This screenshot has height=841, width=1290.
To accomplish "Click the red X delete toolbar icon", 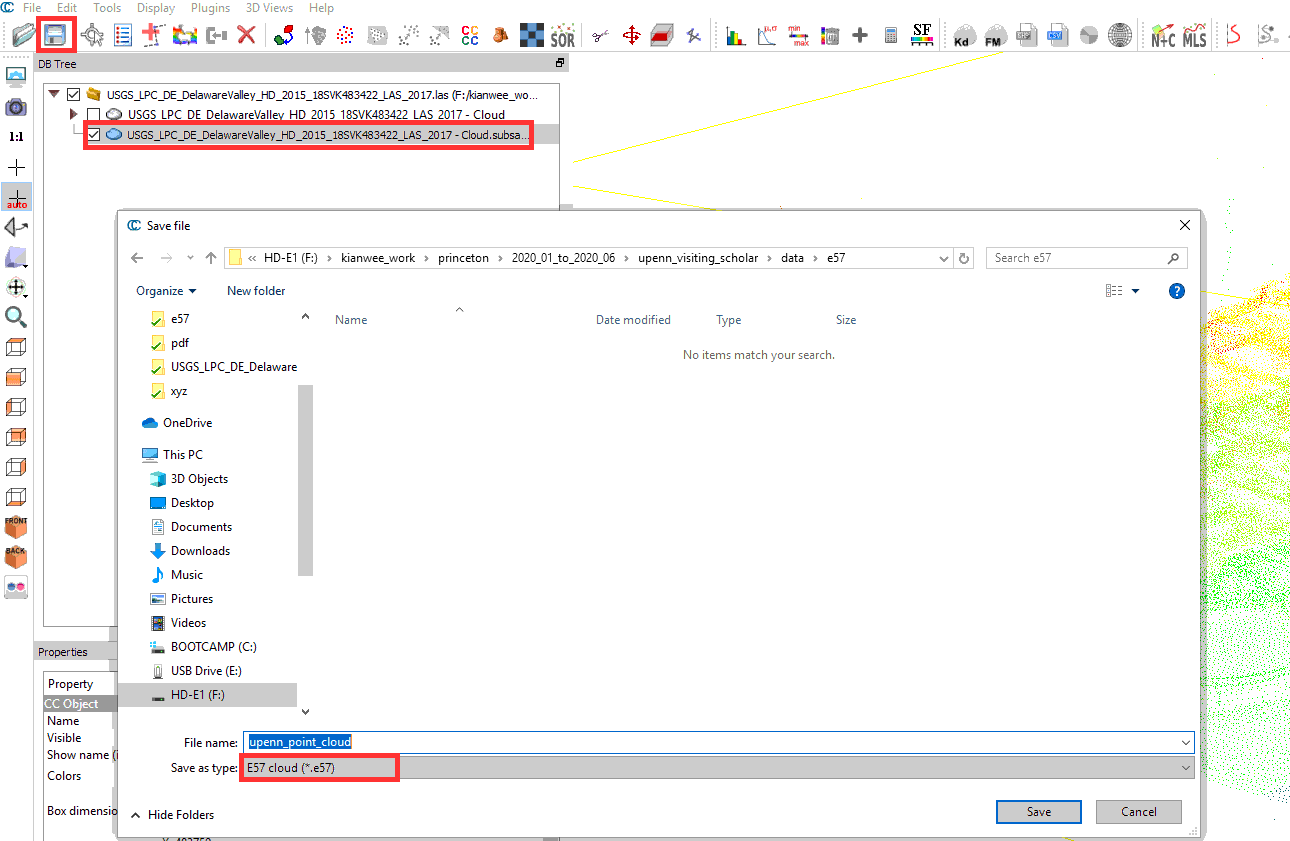I will (x=246, y=36).
